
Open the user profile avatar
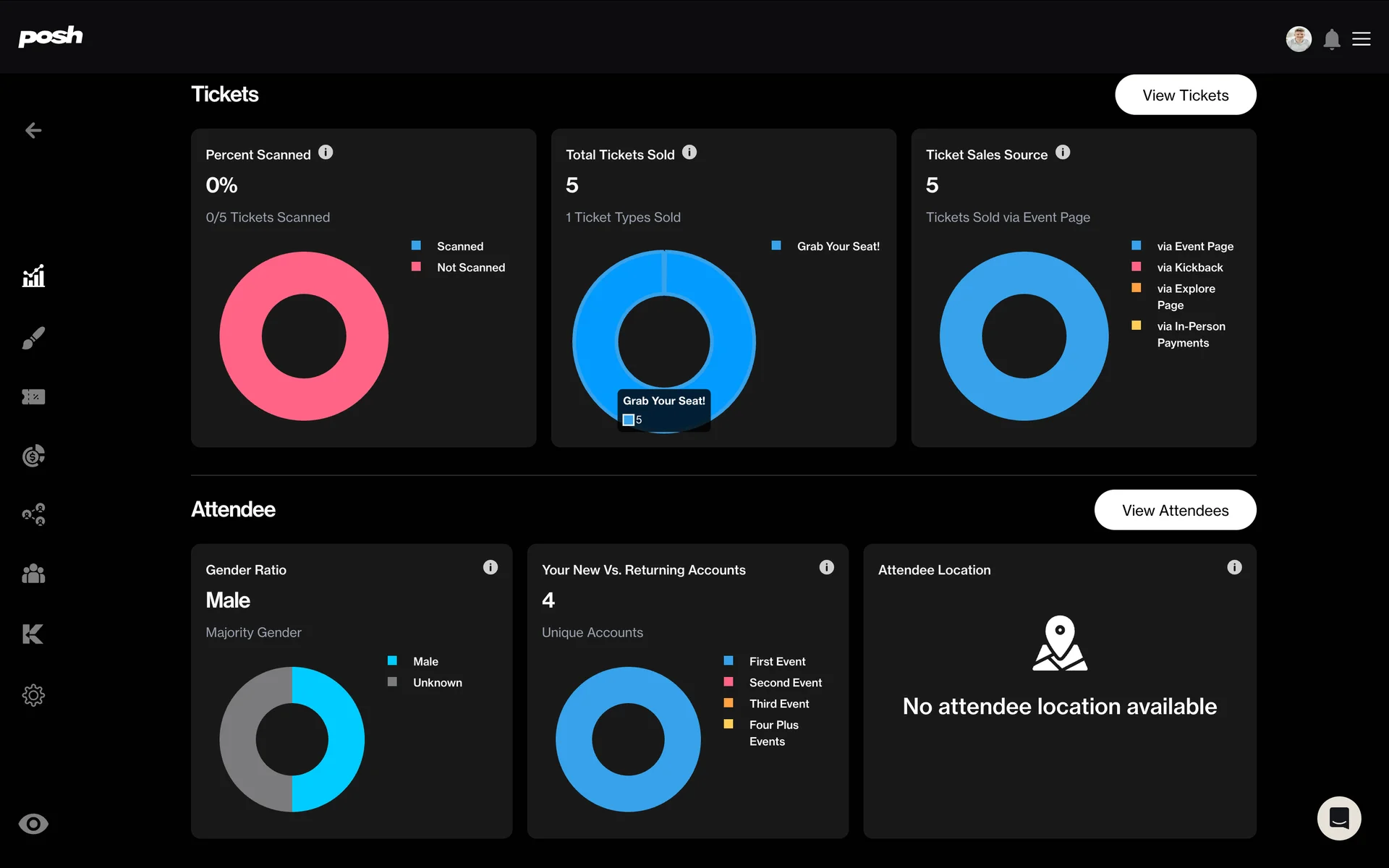tap(1299, 39)
